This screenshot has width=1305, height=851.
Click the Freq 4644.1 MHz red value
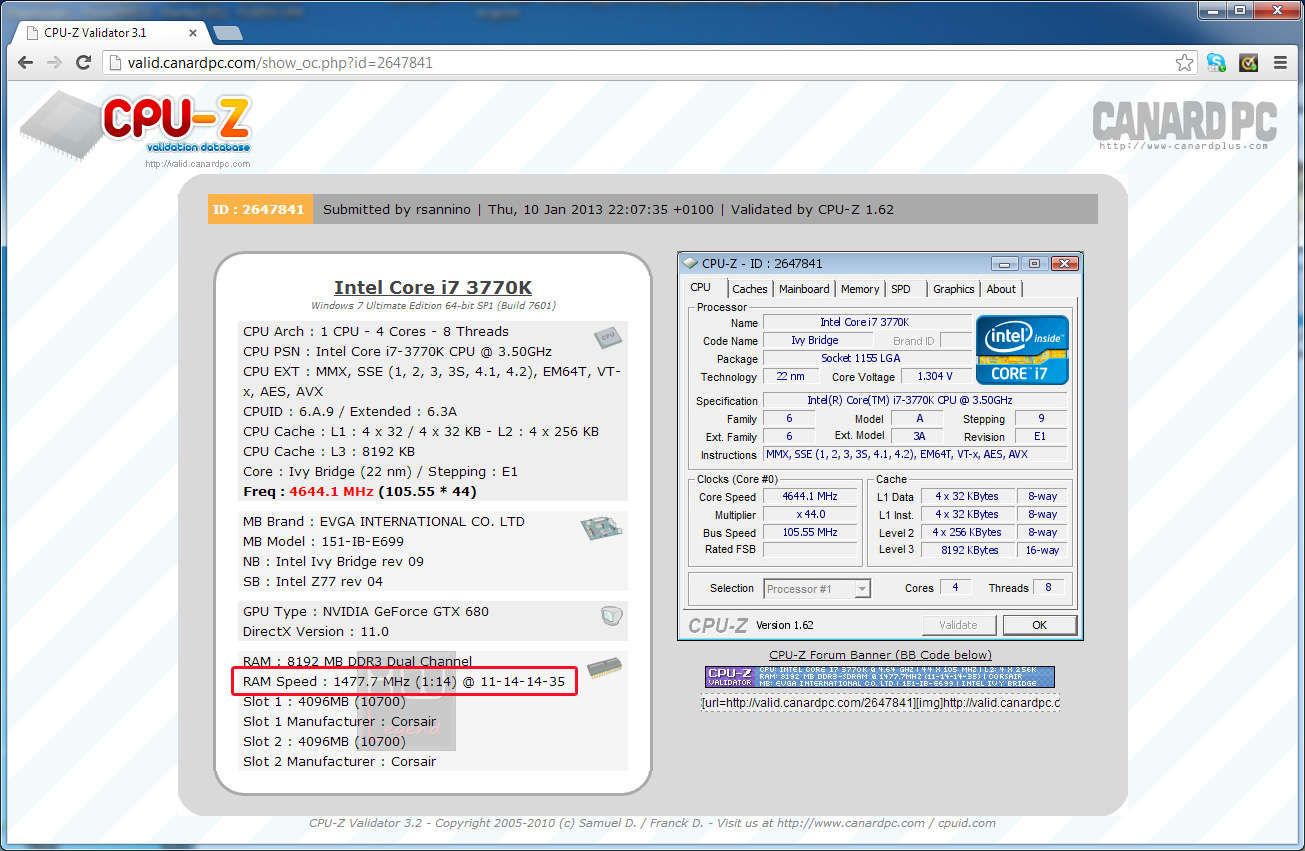click(x=331, y=492)
